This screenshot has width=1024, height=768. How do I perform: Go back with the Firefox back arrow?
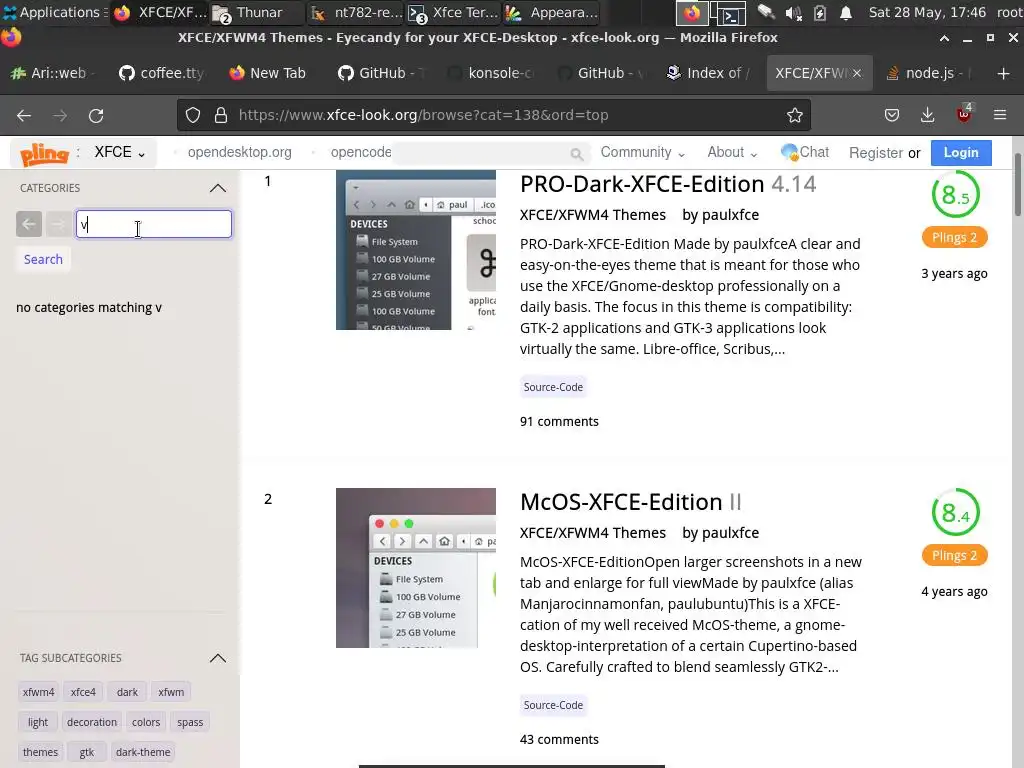(24, 116)
